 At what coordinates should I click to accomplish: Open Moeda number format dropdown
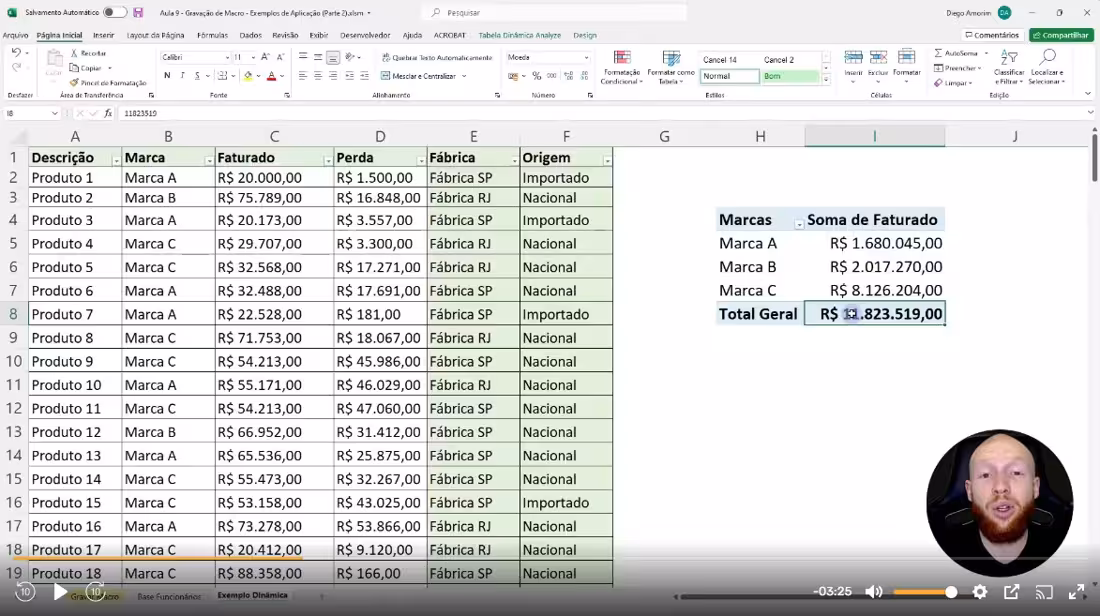[x=586, y=58]
